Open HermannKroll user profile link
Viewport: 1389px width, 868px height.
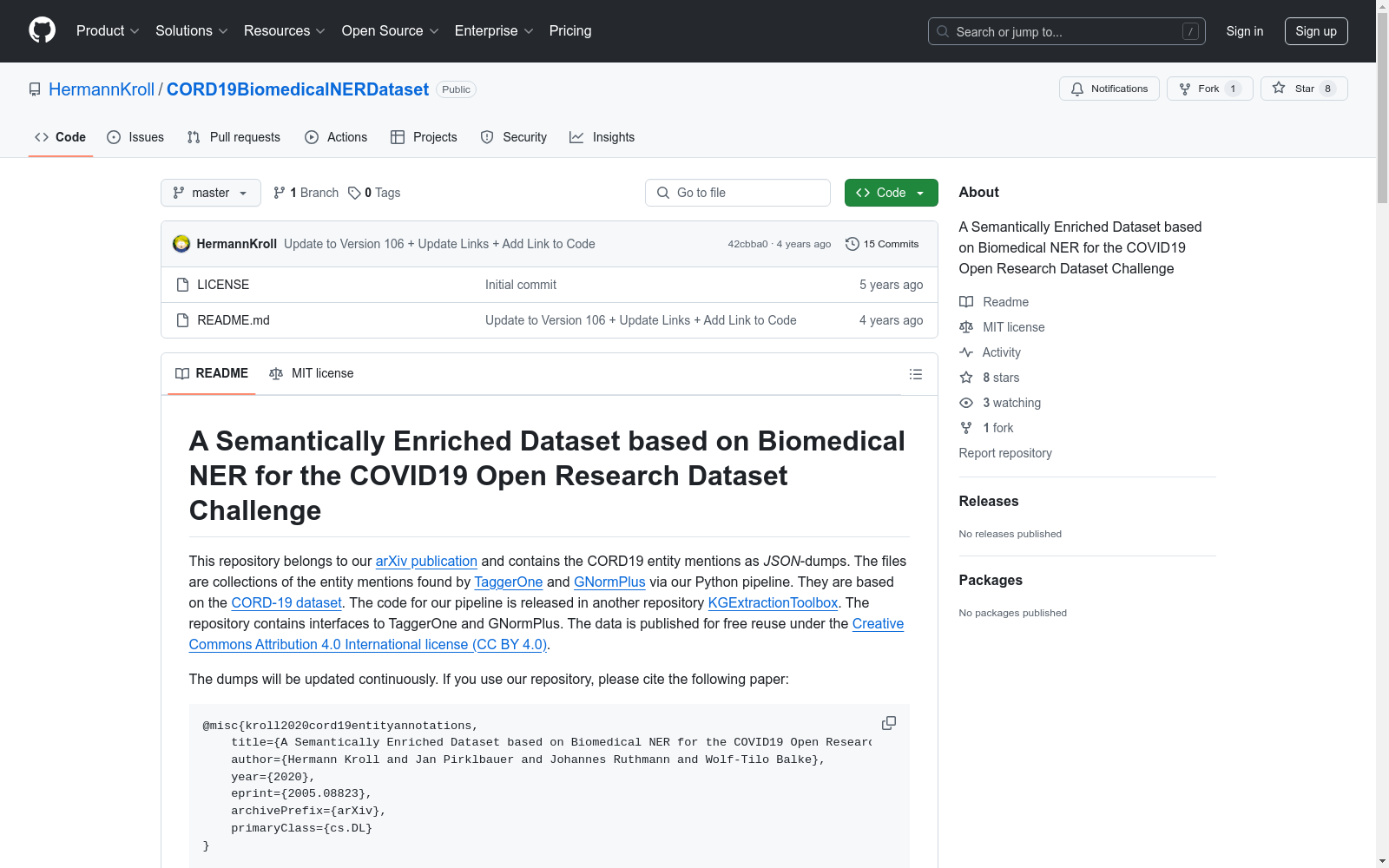(x=102, y=89)
